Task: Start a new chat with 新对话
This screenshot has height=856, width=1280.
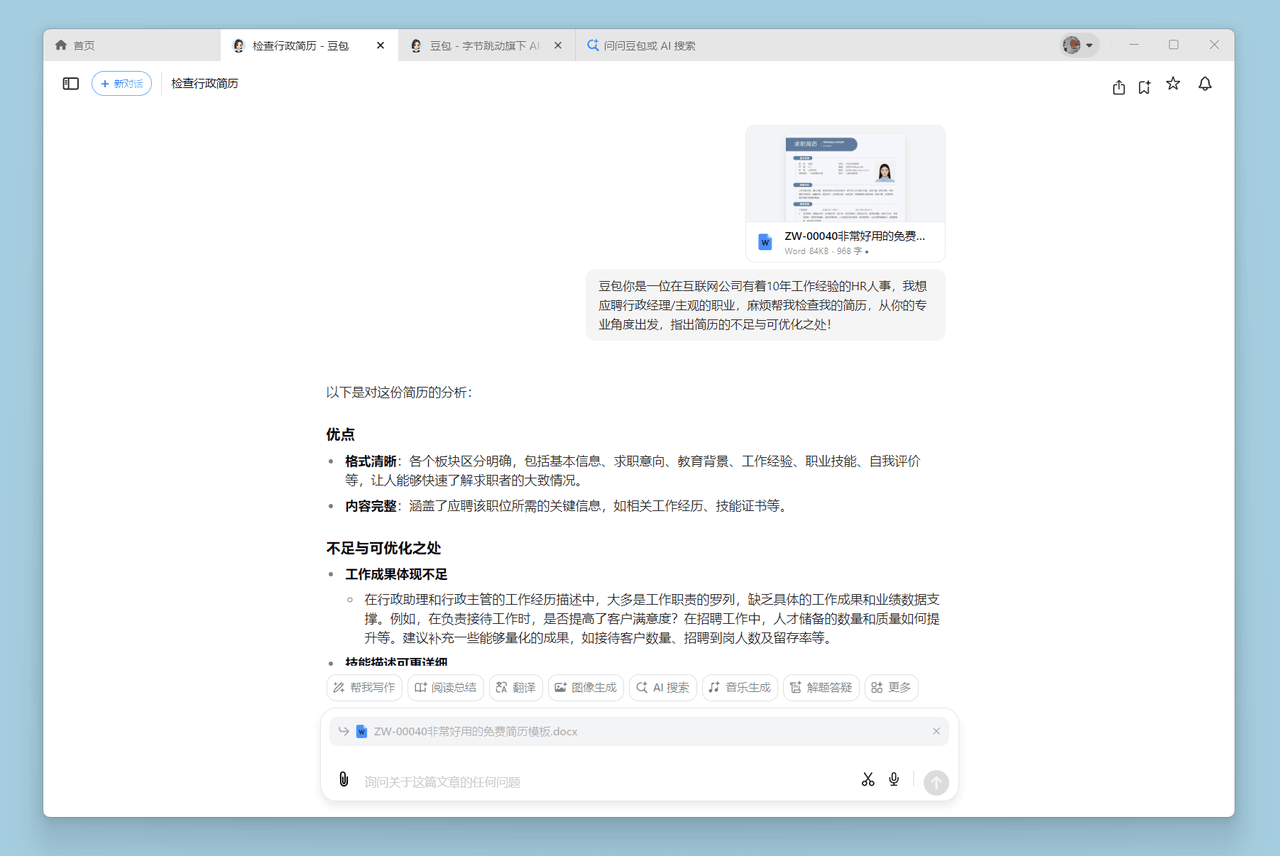Action: click(x=121, y=84)
